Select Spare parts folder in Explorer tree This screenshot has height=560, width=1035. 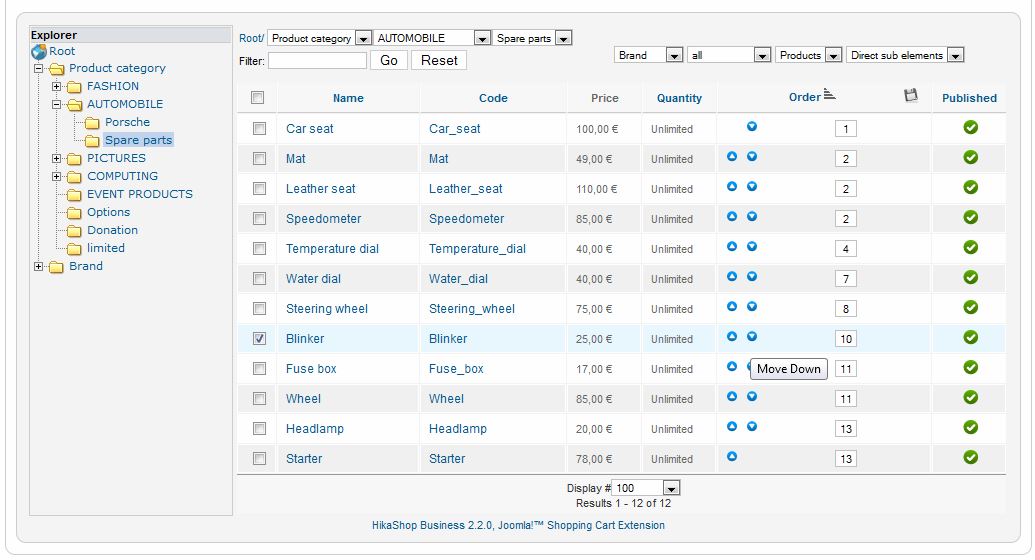(x=139, y=140)
